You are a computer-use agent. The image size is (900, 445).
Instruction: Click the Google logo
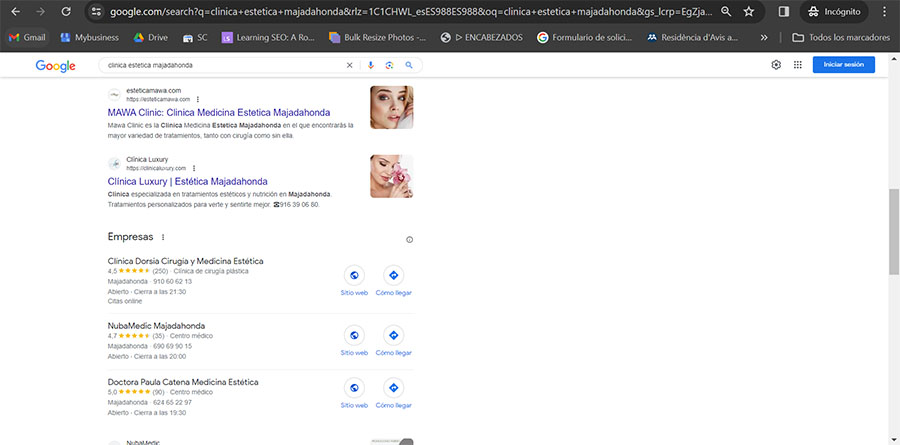56,65
